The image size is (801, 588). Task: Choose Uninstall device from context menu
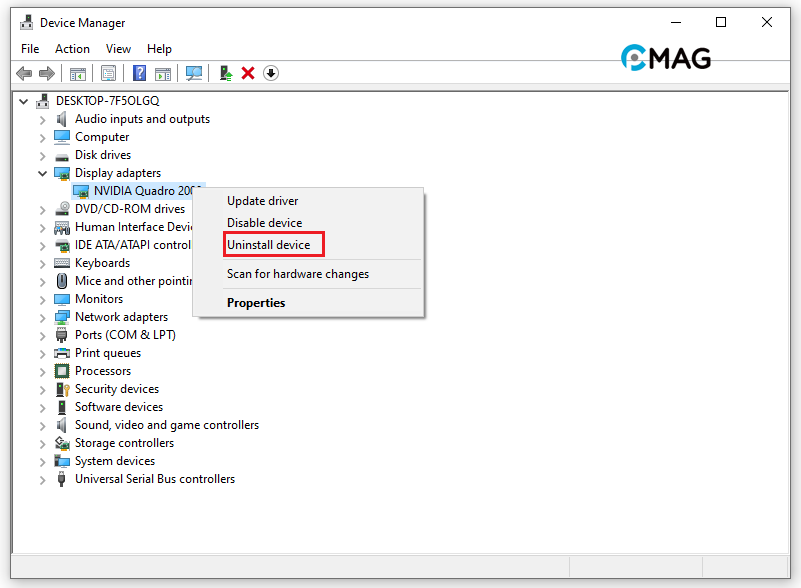268,245
